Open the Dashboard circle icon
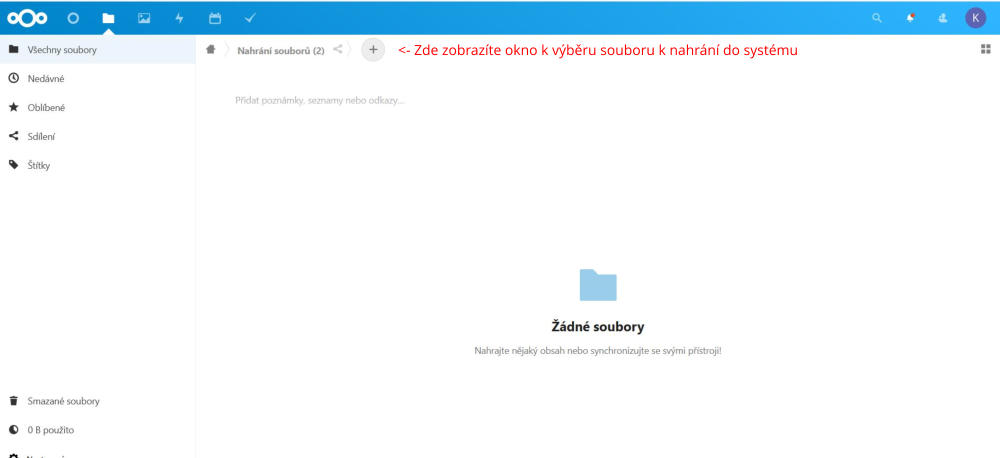Image resolution: width=1000 pixels, height=458 pixels. pos(73,18)
